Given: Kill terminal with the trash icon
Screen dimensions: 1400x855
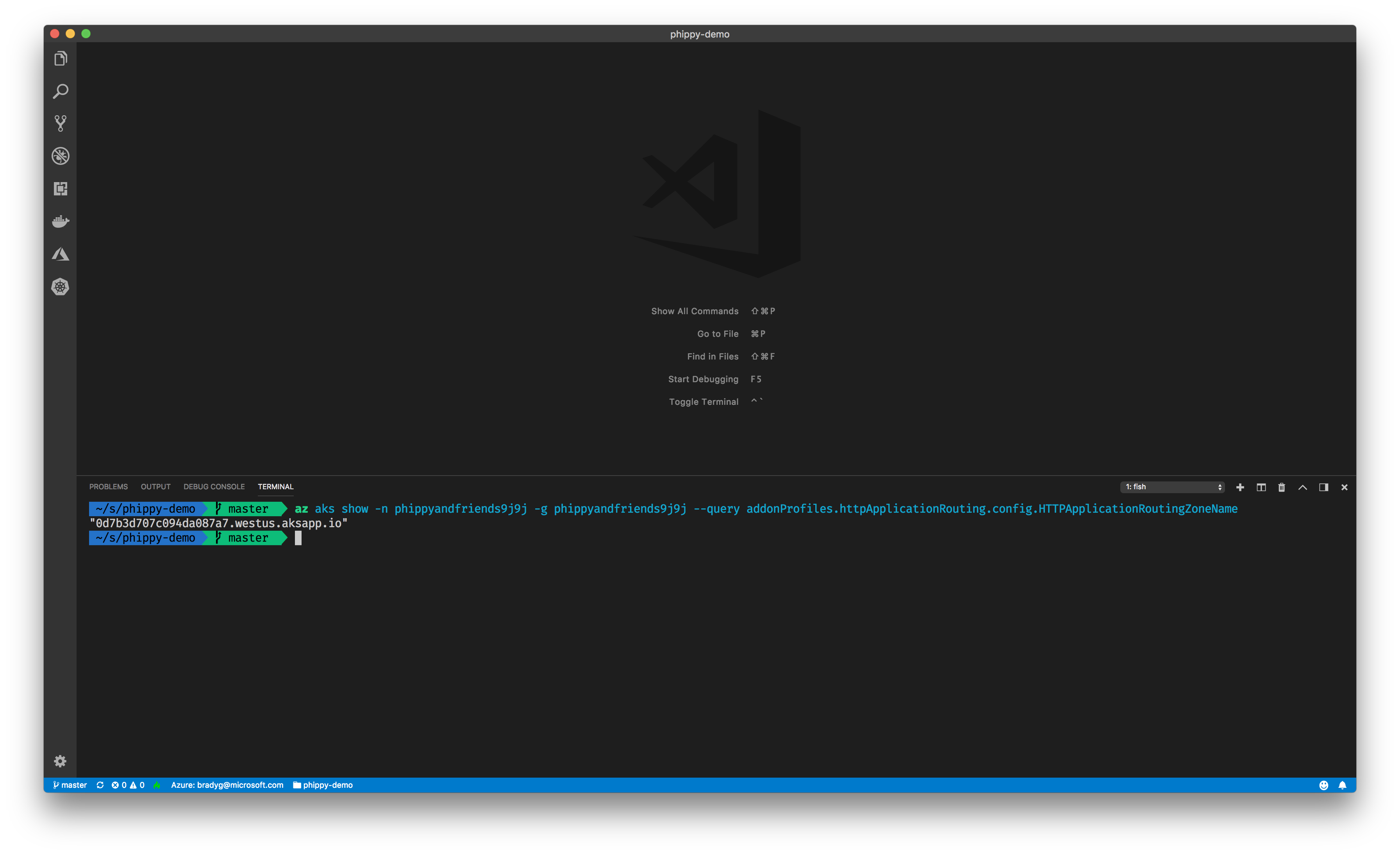Looking at the screenshot, I should (x=1281, y=487).
